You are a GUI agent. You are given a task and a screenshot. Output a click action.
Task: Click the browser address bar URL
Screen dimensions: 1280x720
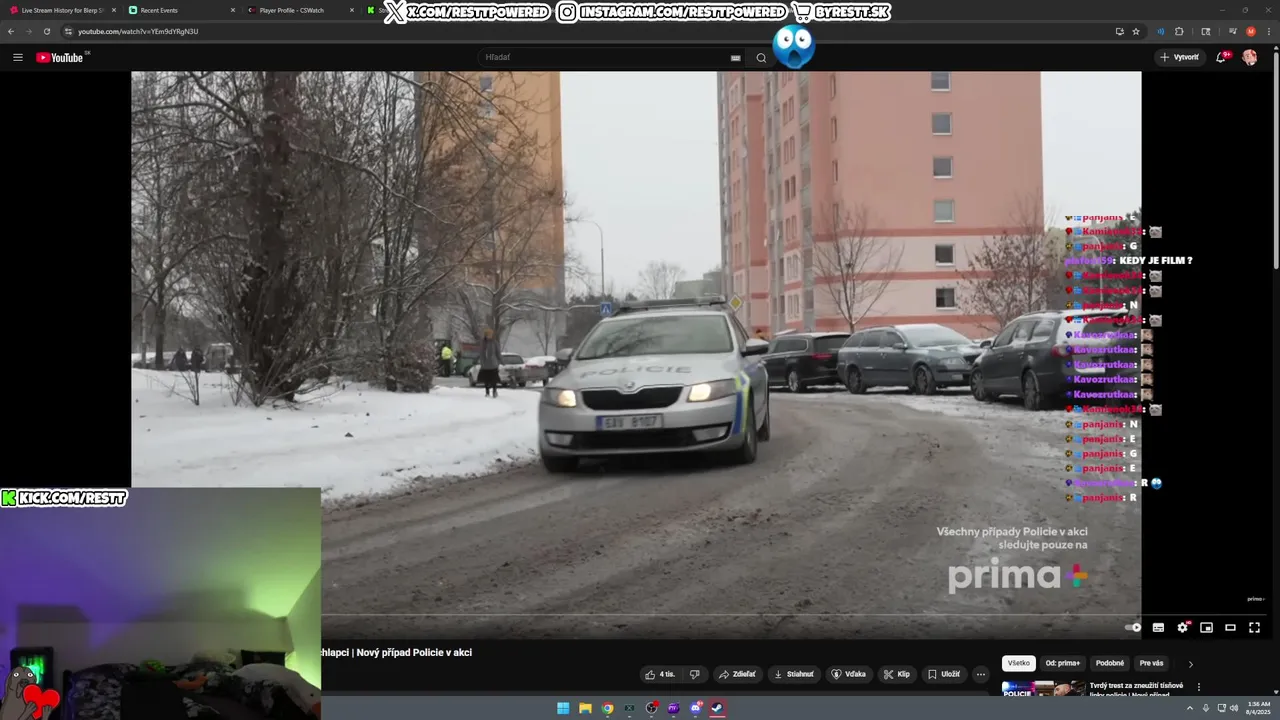coord(138,31)
